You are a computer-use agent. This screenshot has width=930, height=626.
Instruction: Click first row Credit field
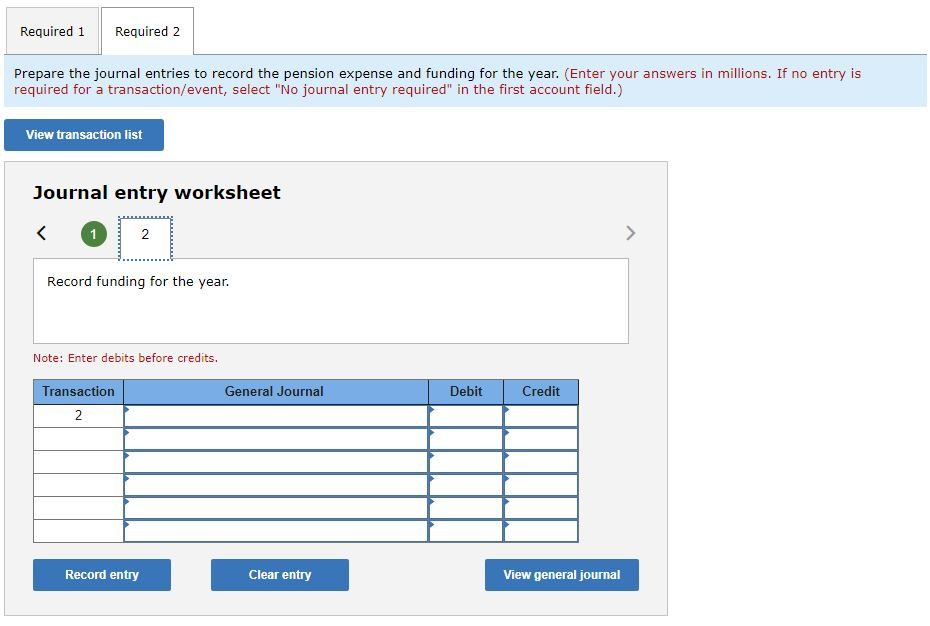541,416
